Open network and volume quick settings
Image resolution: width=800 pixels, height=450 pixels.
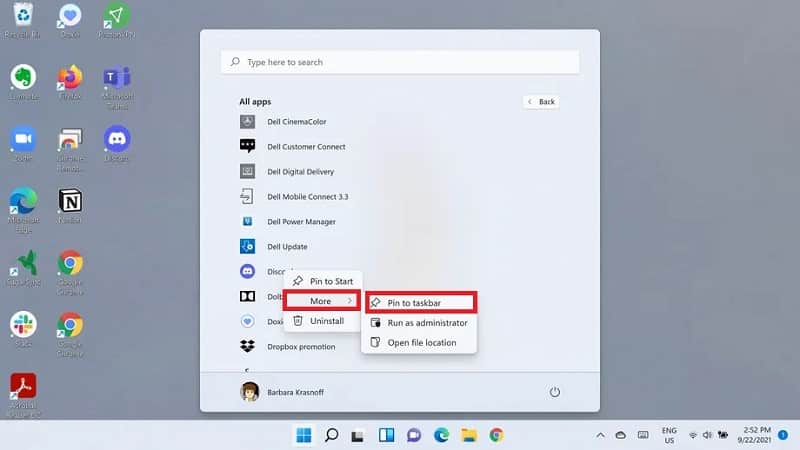(708, 435)
